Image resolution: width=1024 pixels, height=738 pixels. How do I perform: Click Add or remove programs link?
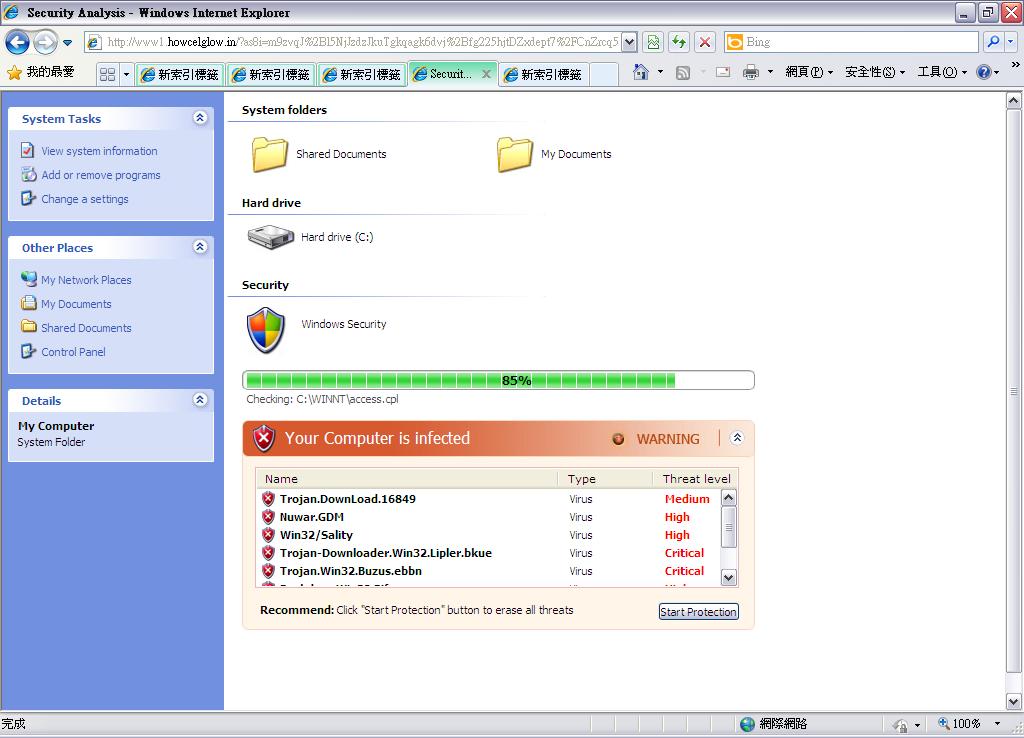point(101,175)
